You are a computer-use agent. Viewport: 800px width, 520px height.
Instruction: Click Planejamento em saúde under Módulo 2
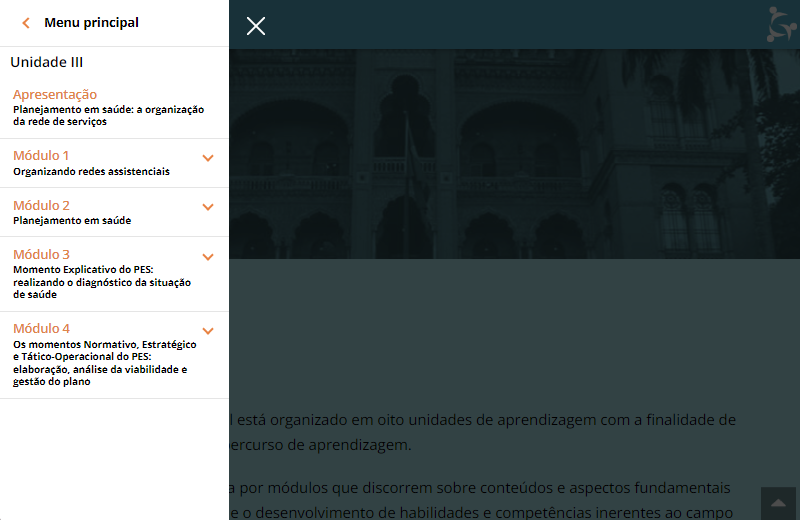pos(72,220)
